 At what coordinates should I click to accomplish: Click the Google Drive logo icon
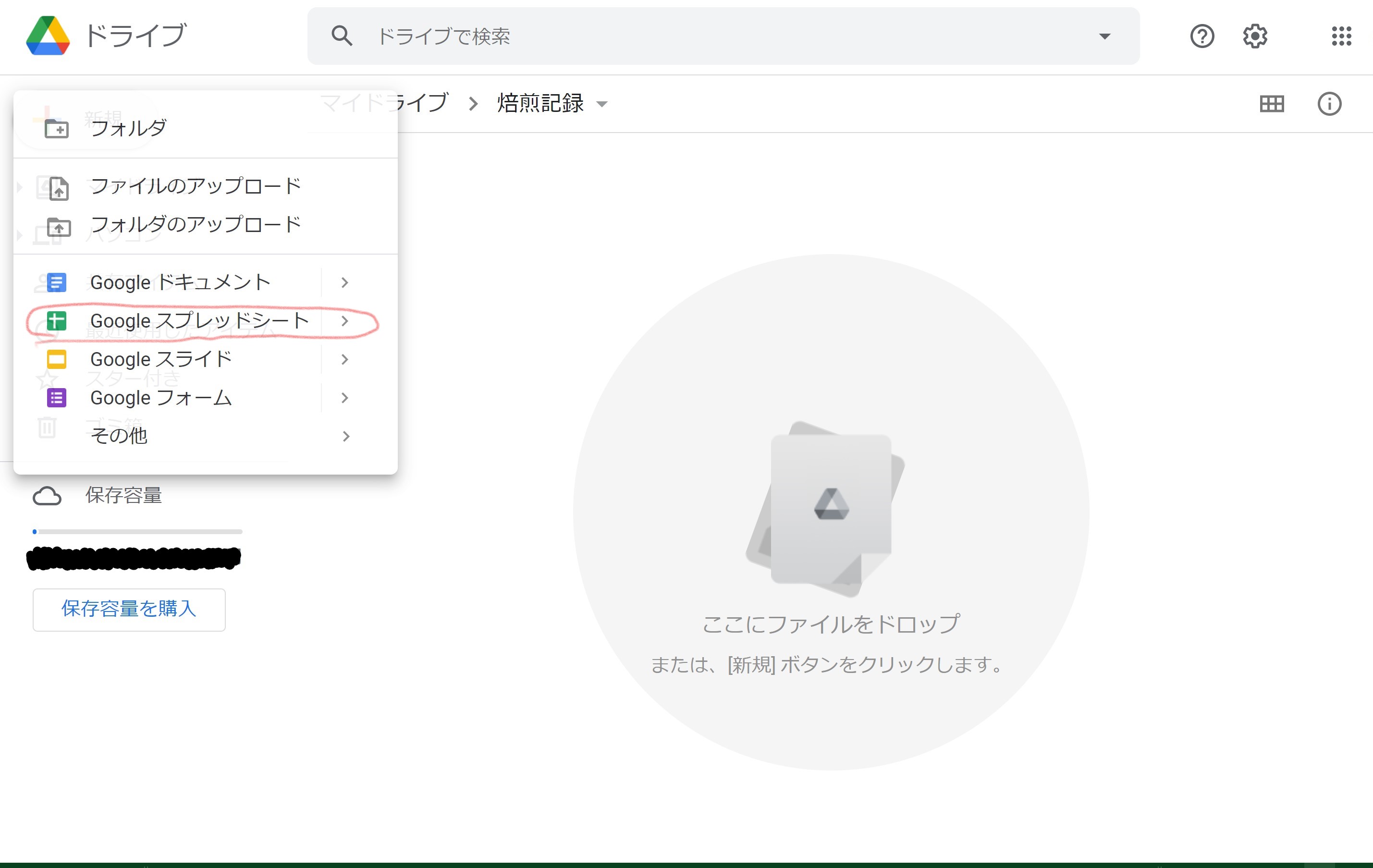48,36
